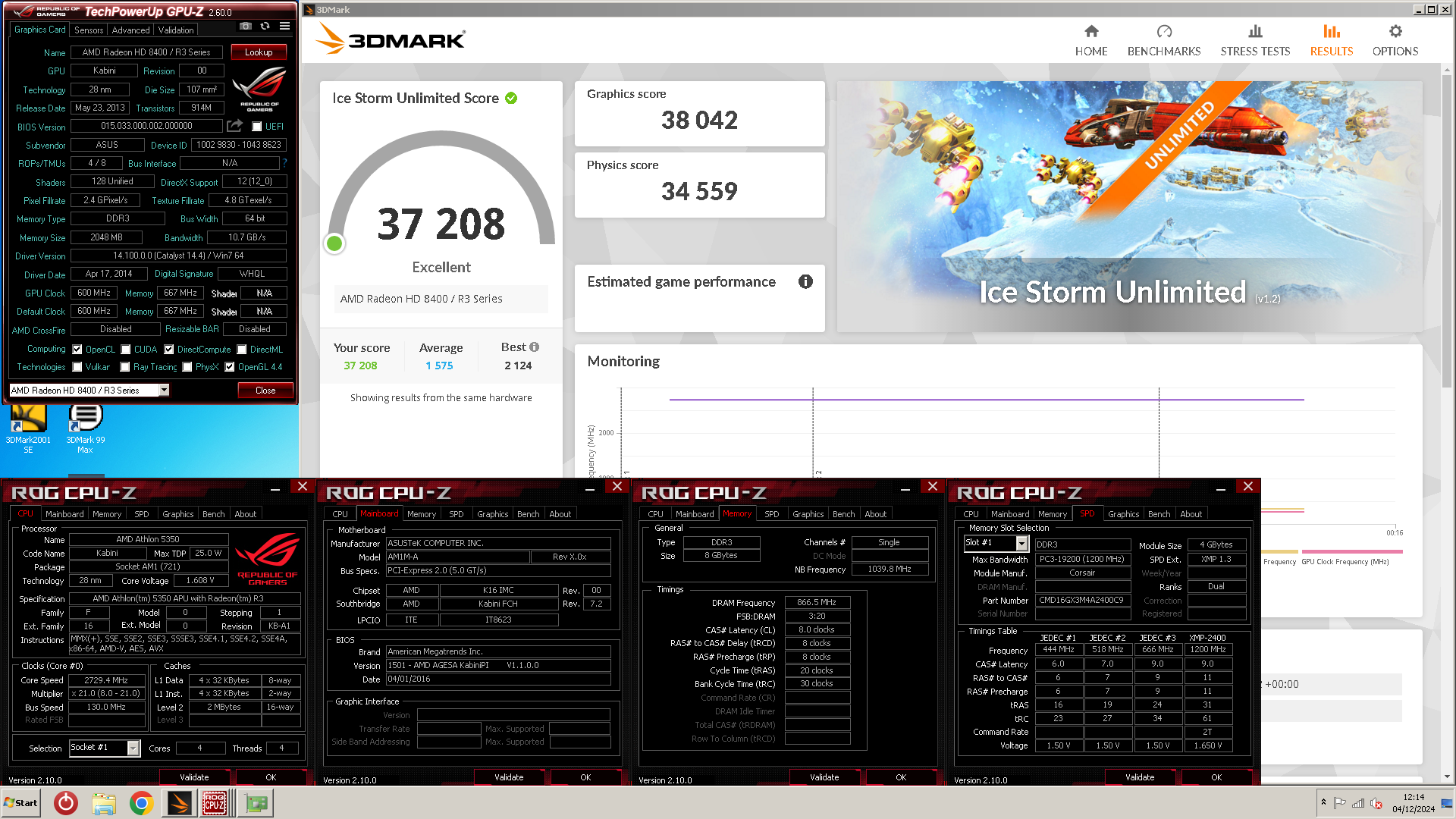Click the info icon beside Estimated game performance

point(805,281)
